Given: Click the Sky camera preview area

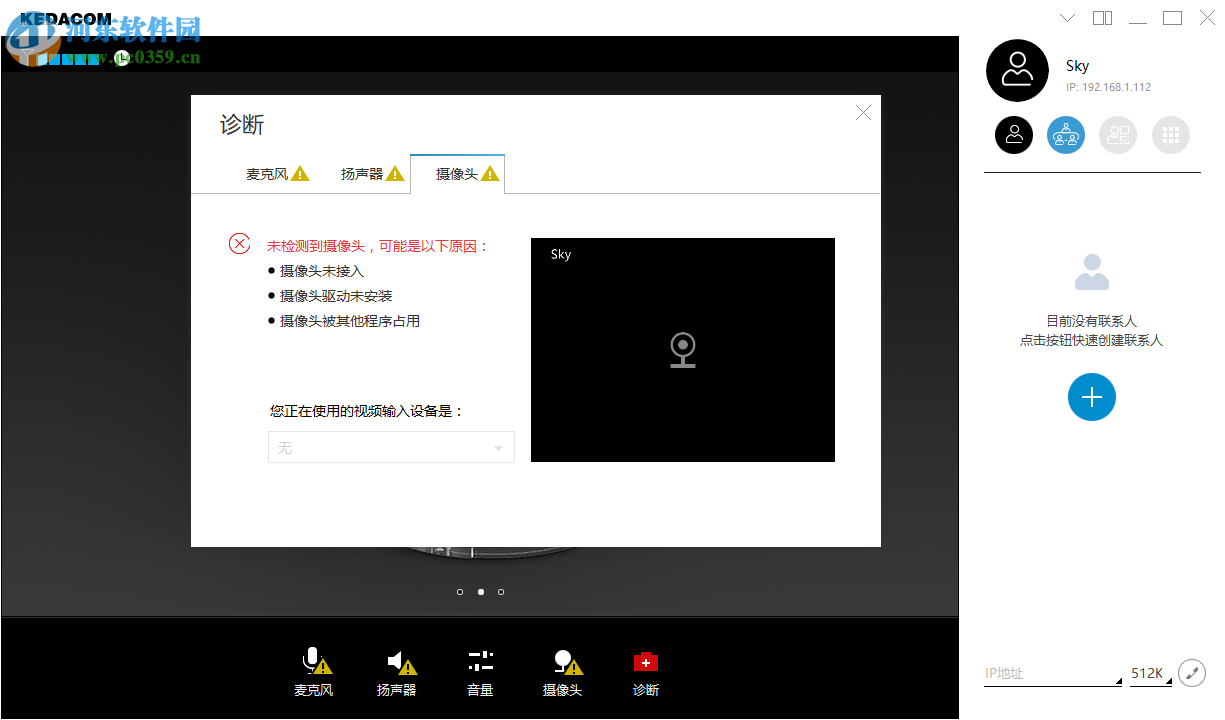Looking at the screenshot, I should click(683, 350).
